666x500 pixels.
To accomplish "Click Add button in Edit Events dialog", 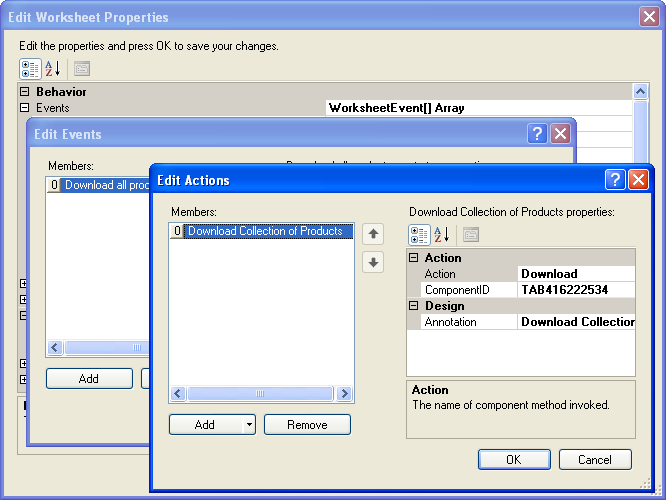I will point(89,378).
